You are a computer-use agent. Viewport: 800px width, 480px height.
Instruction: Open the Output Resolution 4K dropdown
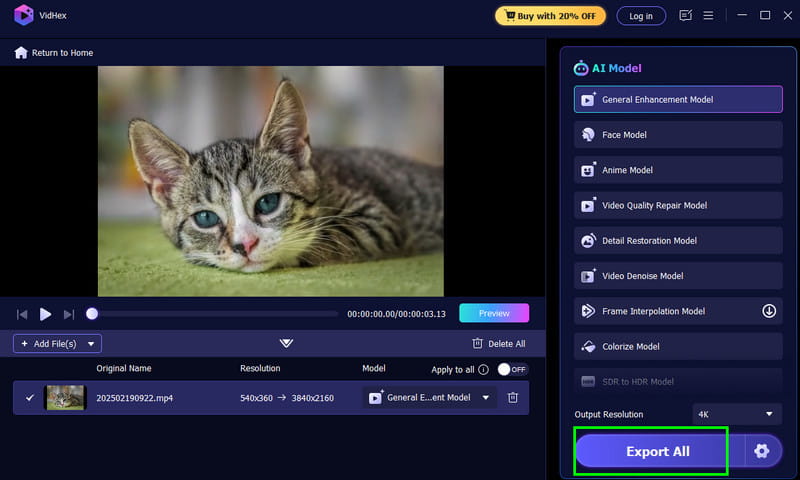[737, 414]
